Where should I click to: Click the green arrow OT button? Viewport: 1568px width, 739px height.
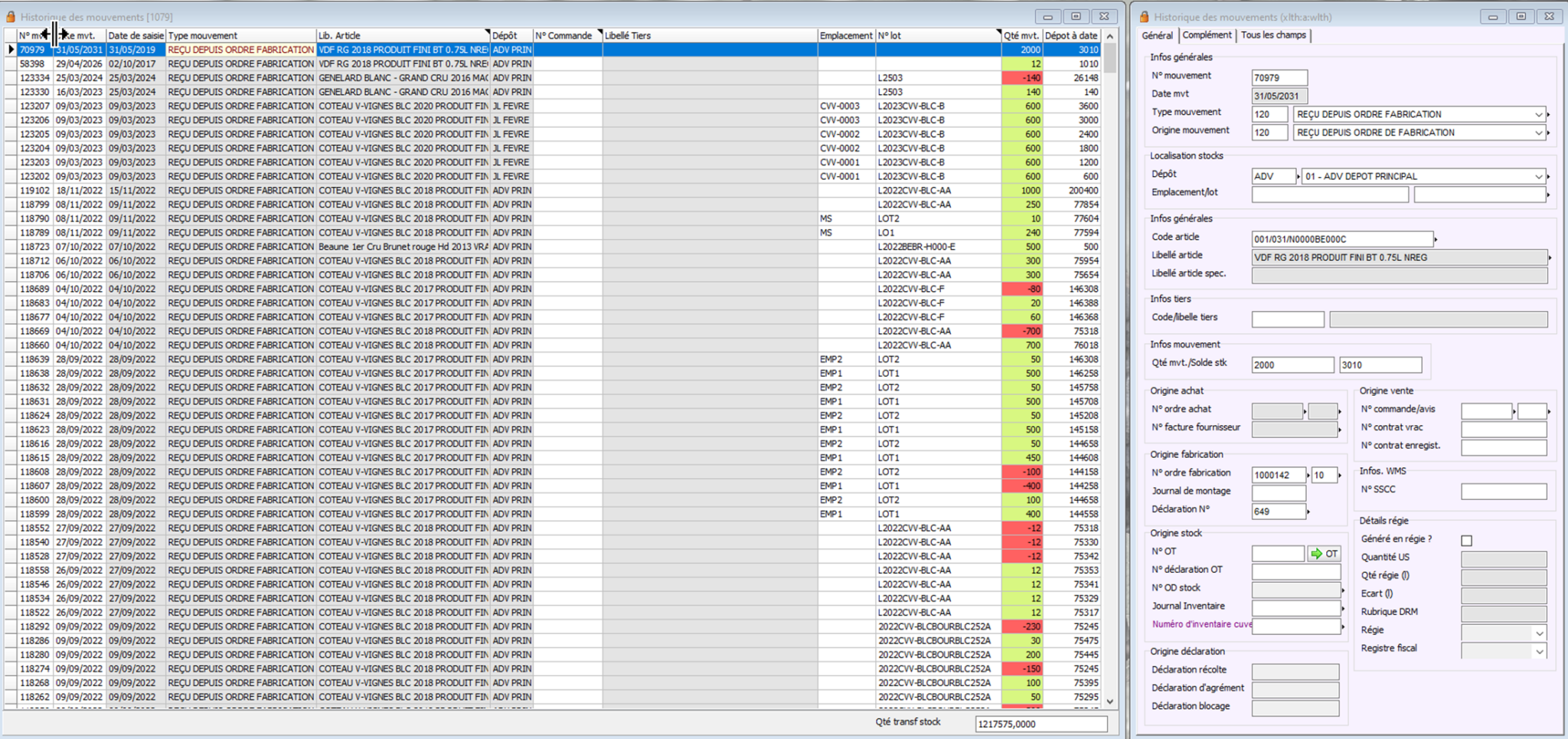[x=1325, y=554]
